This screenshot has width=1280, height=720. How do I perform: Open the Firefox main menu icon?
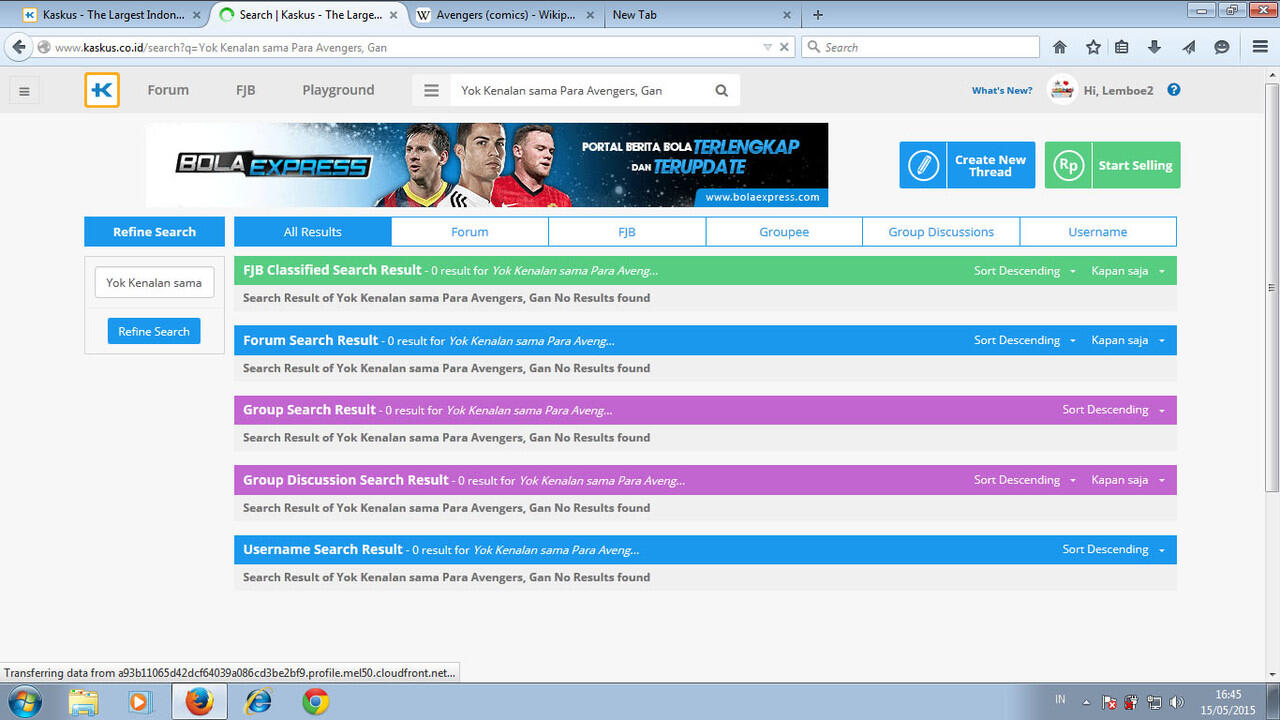1260,47
